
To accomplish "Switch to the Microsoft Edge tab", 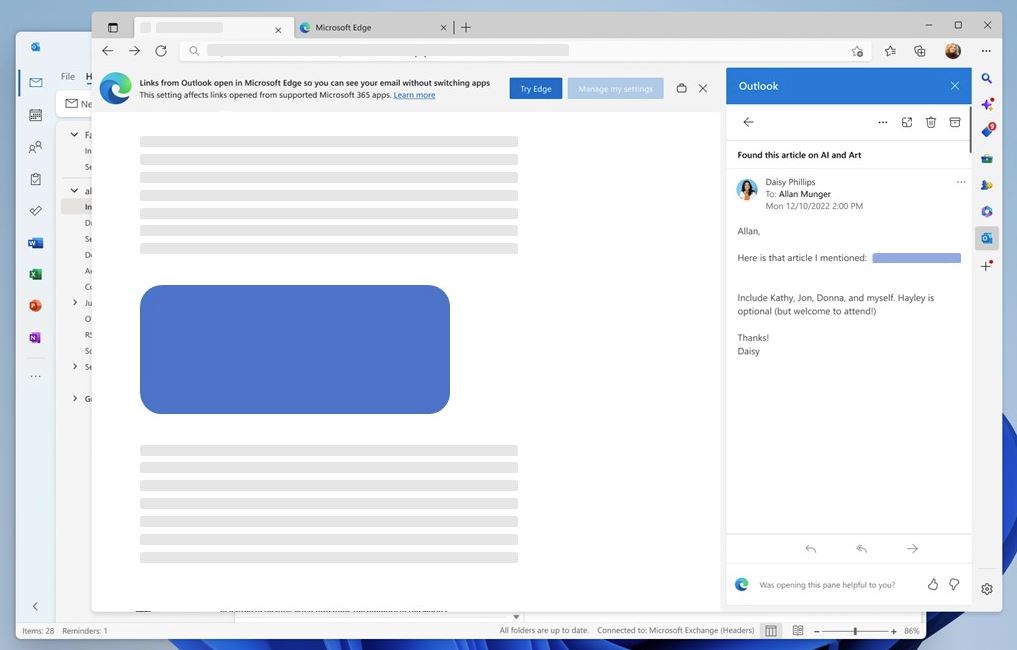I will tap(373, 27).
